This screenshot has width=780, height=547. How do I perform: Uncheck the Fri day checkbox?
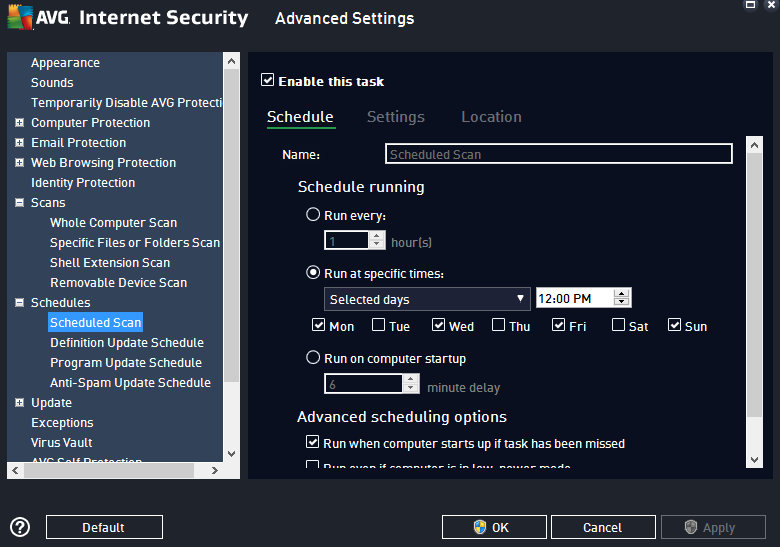coord(559,325)
